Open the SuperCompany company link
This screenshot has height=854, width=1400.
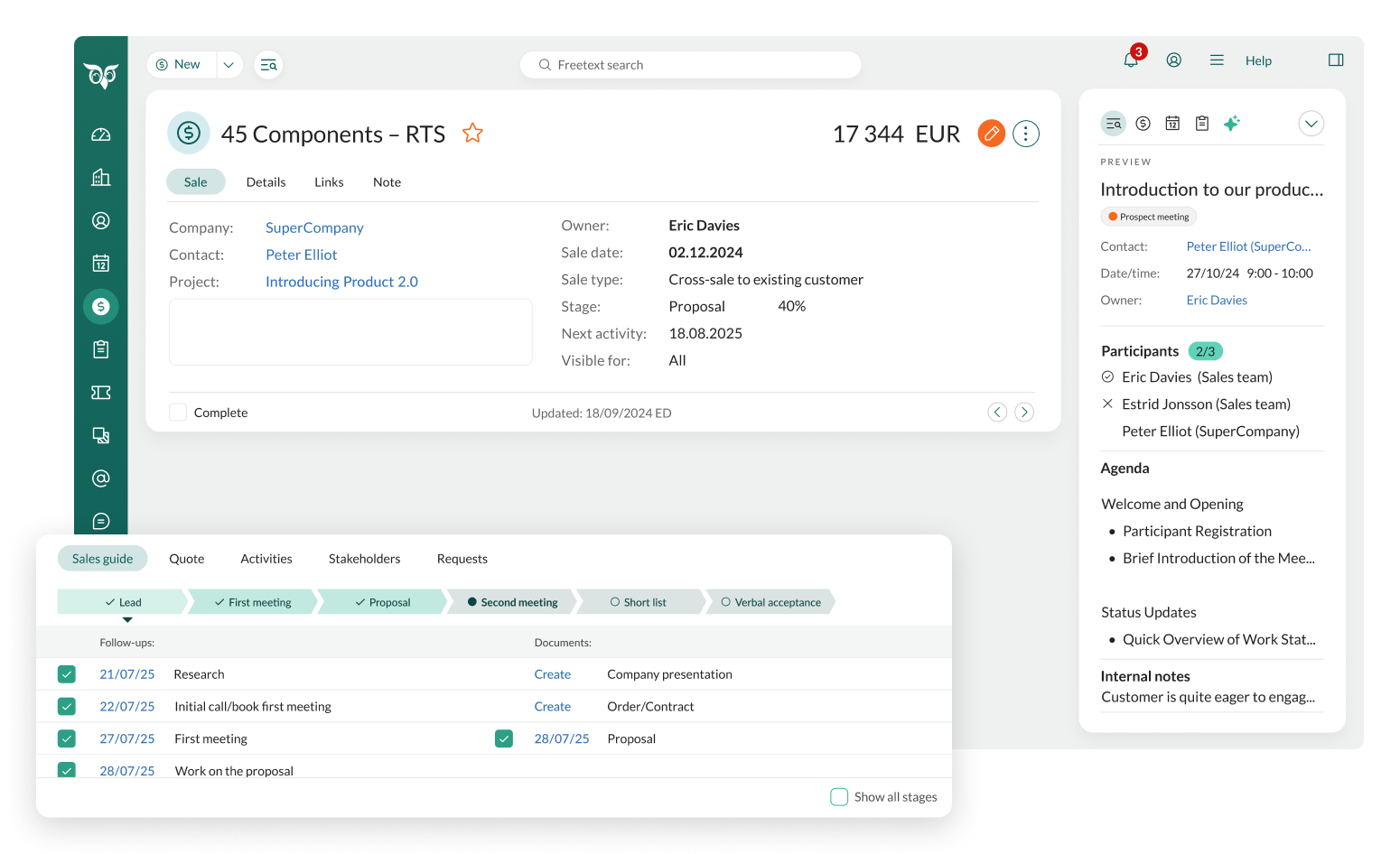pos(314,227)
